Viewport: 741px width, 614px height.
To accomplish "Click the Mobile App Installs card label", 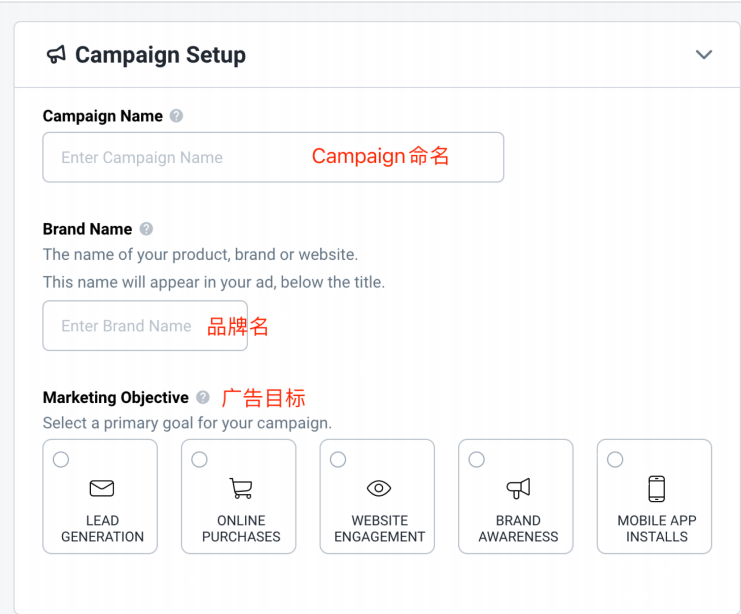I will pyautogui.click(x=656, y=529).
